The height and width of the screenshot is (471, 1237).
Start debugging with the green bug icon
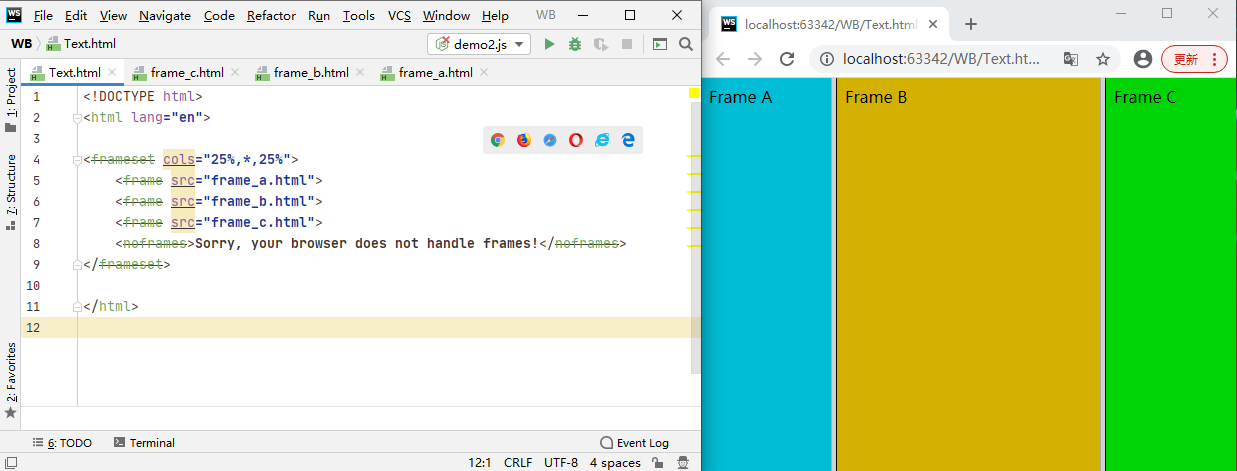click(575, 44)
